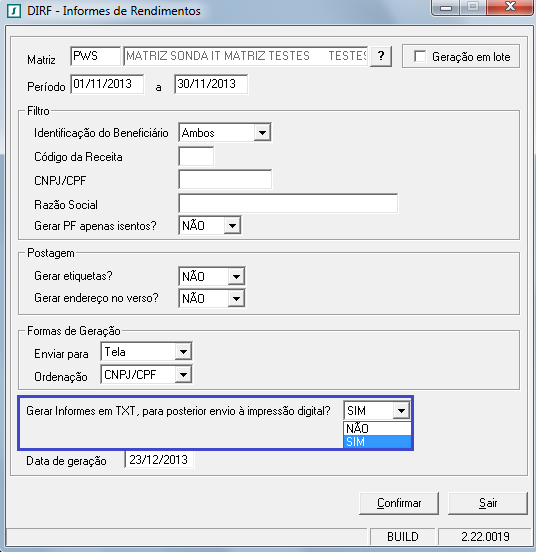Click the Período end date field 30/11/2013

pos(211,84)
